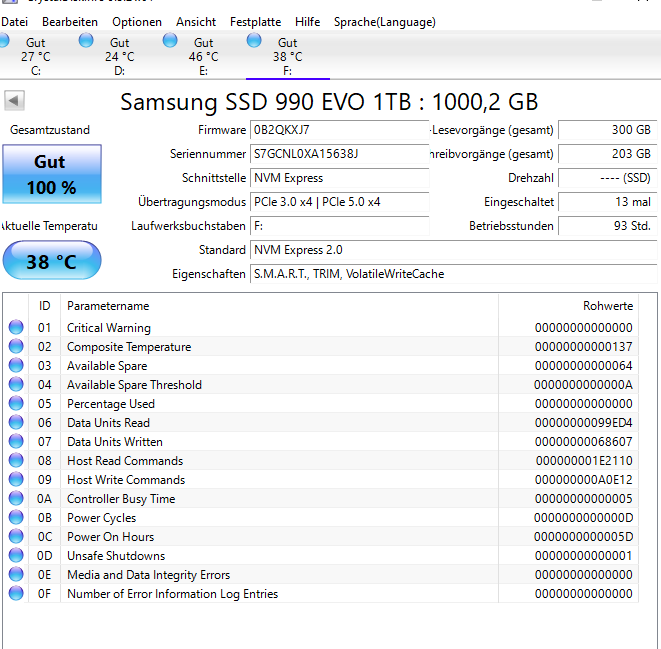661x649 pixels.
Task: Select the Critical Warning parameter name
Action: (x=109, y=328)
